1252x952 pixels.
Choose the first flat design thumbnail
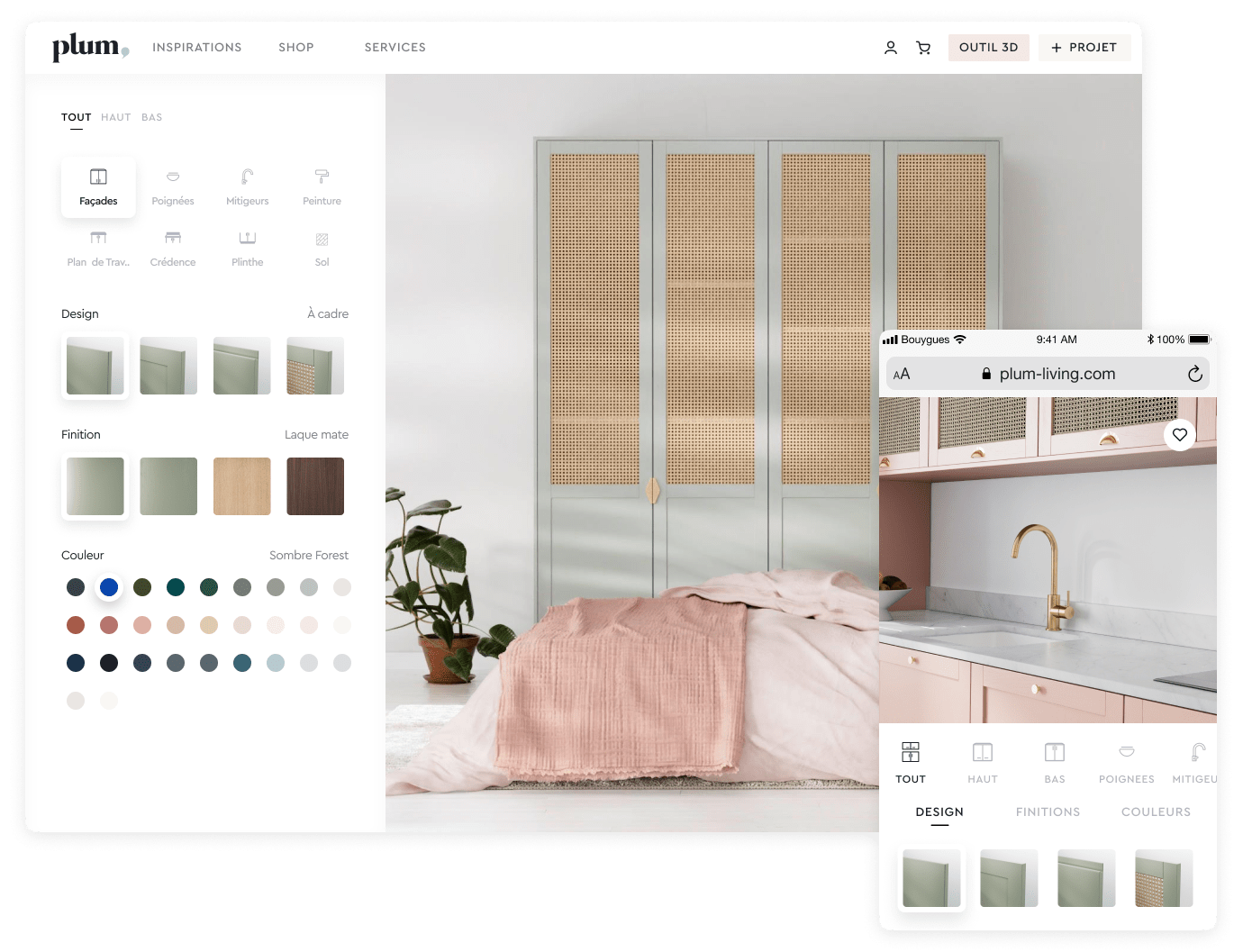click(x=95, y=366)
